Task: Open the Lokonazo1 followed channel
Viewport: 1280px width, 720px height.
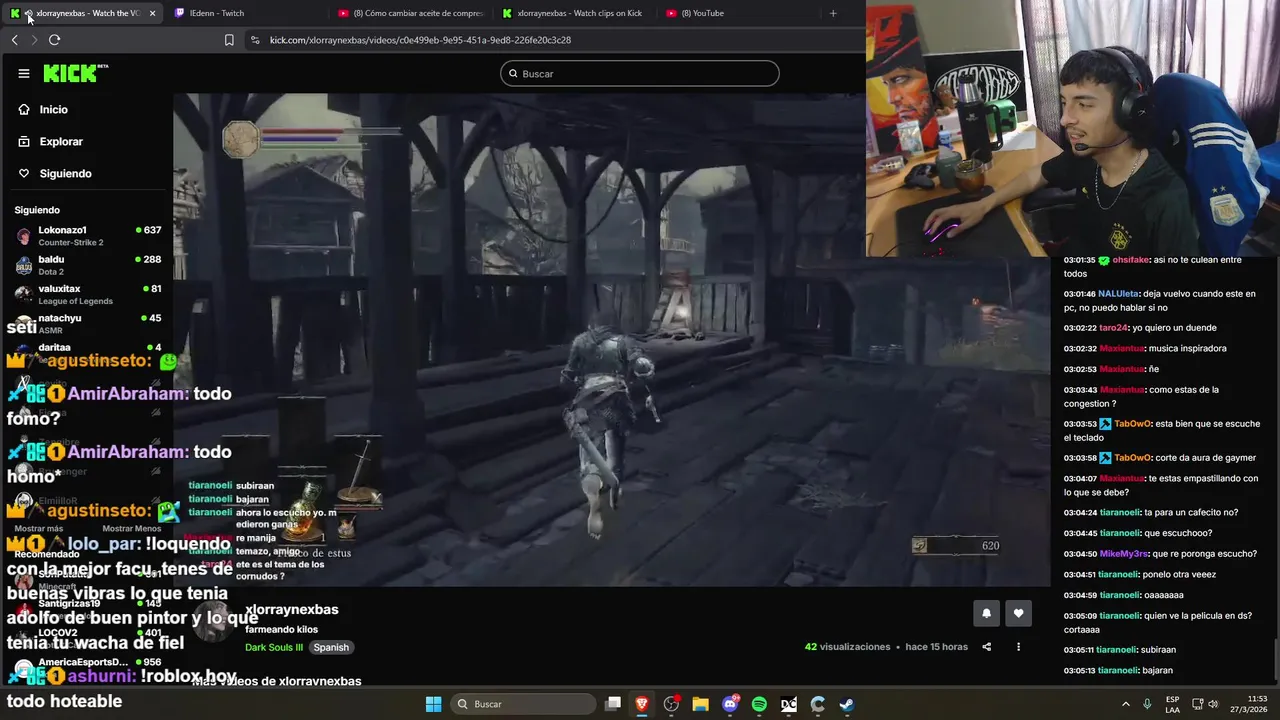Action: [x=88, y=235]
